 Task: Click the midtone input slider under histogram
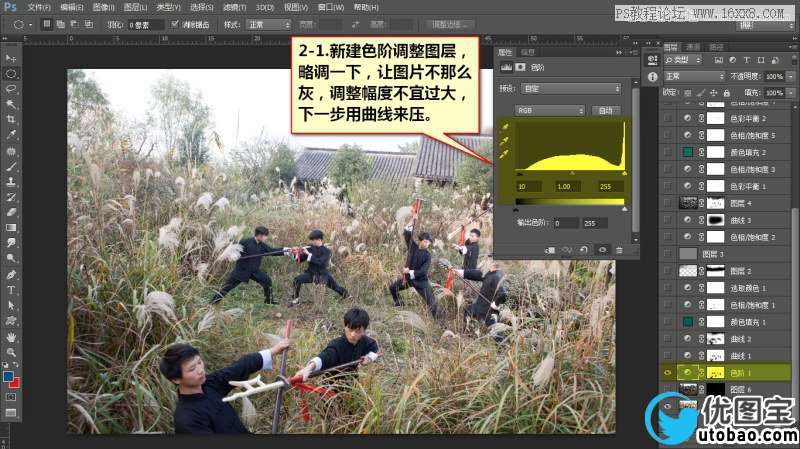click(571, 174)
